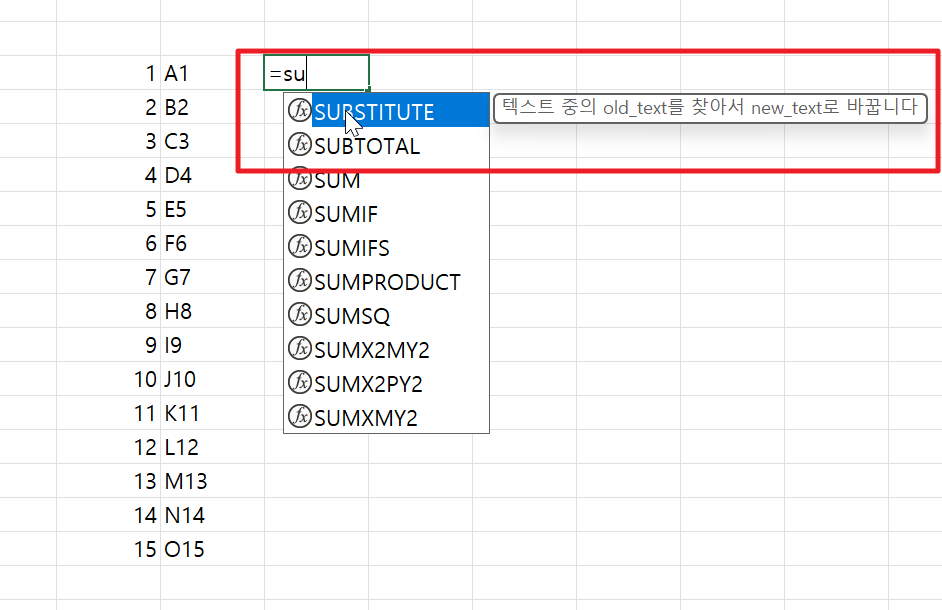Choose SUBTOTAL function suggestion
The image size is (942, 610).
click(386, 145)
